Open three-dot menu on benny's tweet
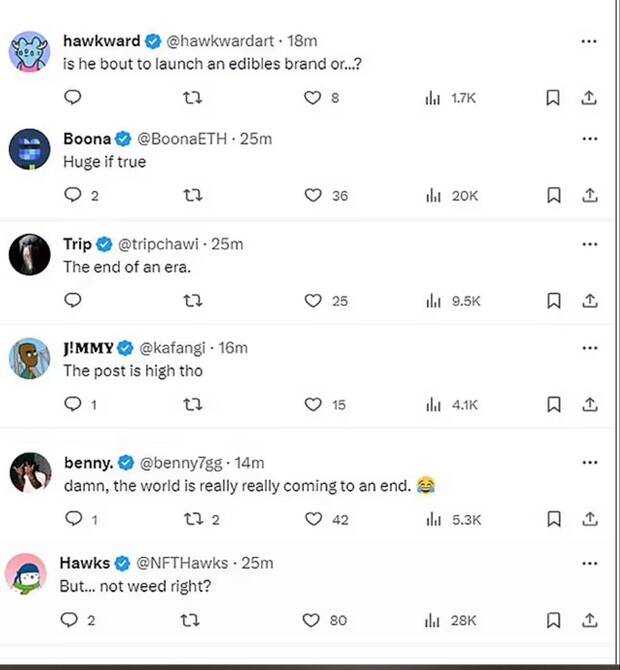 (590, 463)
